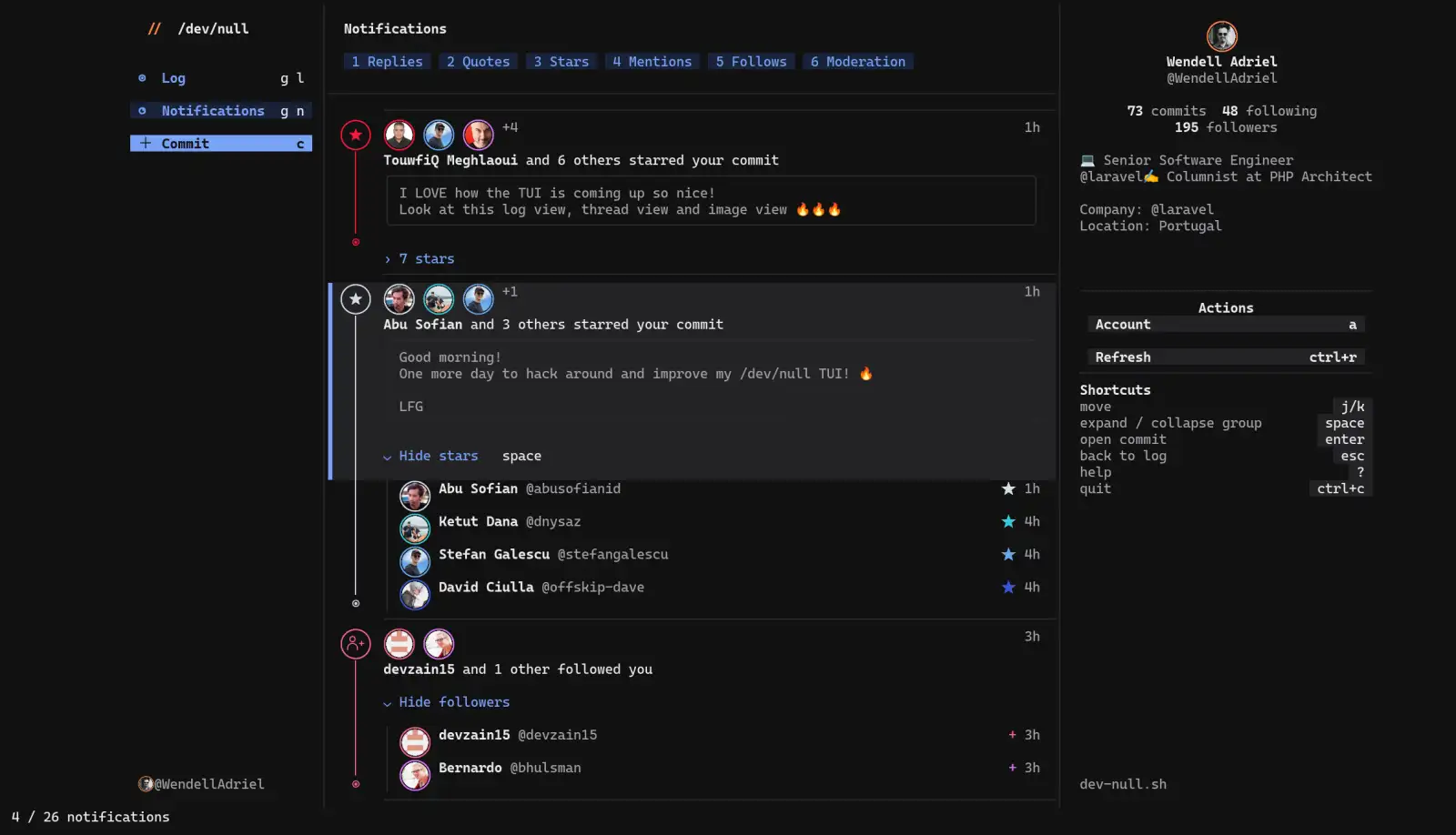
Task: Click the /dev/null logo in the sidebar
Action: 198,29
